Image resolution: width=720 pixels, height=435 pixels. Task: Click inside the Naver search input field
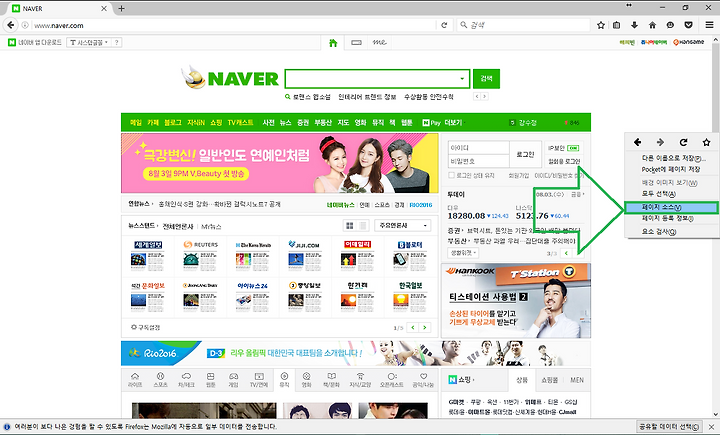(x=371, y=79)
